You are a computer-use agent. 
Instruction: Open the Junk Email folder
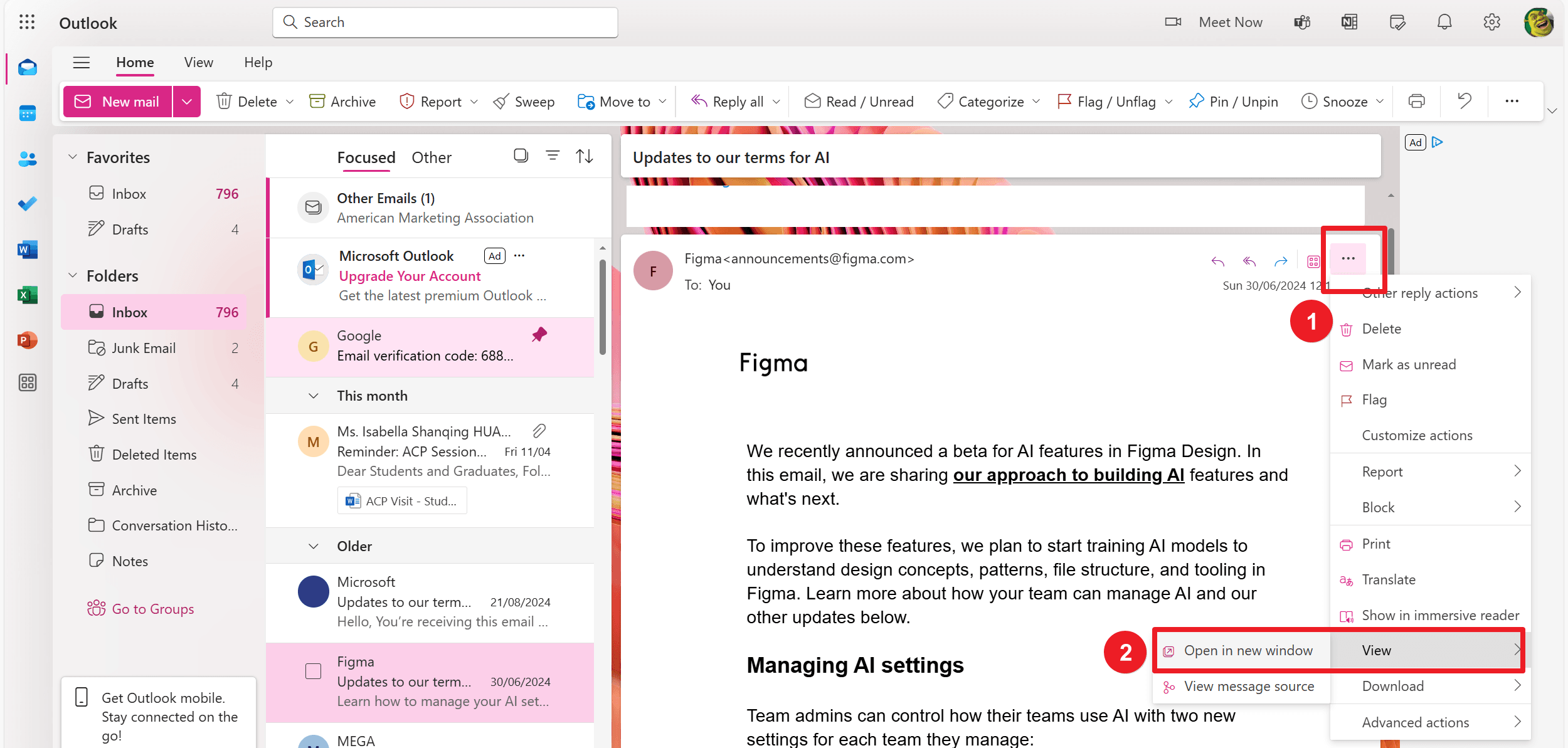(x=154, y=348)
